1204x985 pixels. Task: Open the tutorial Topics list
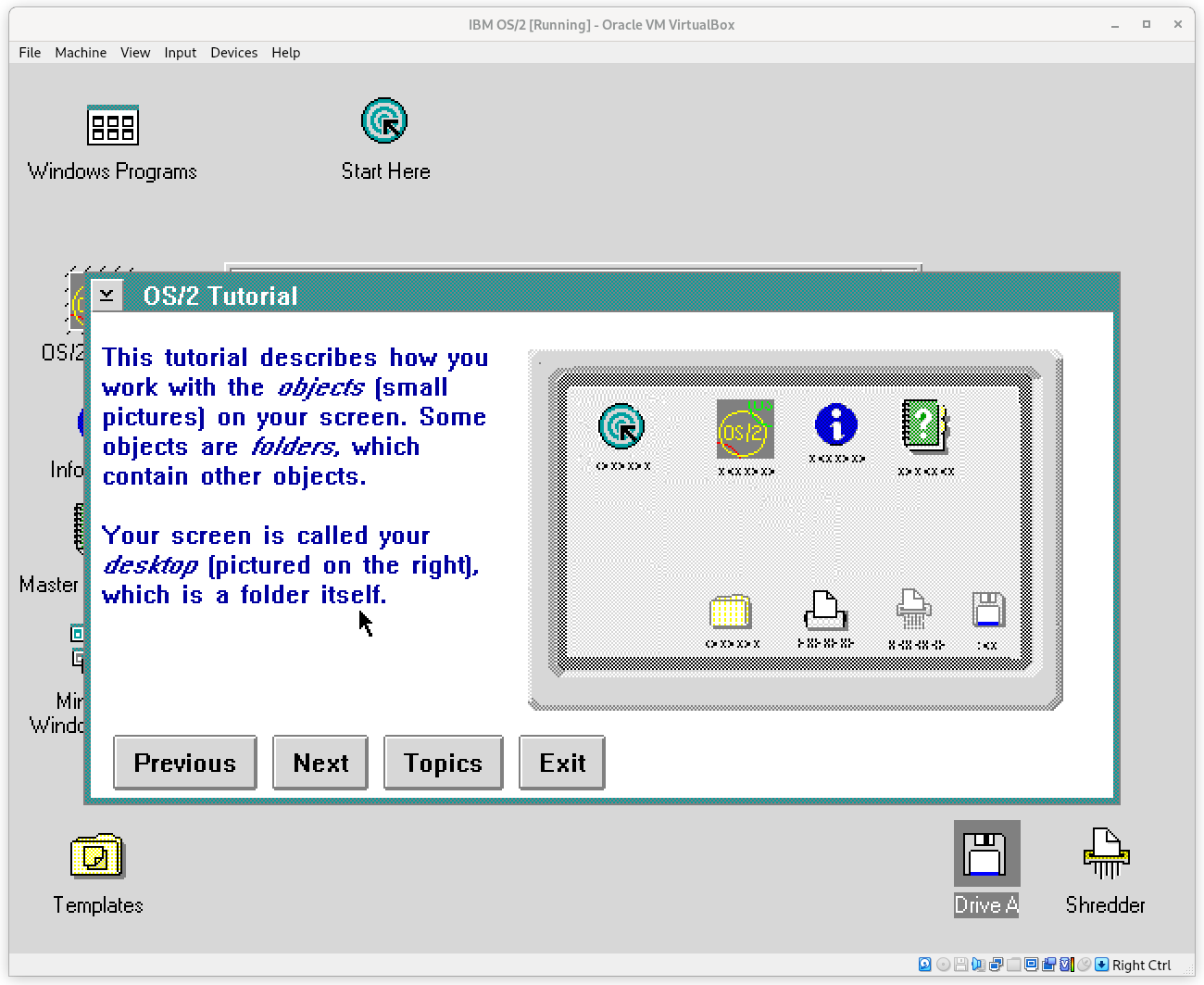click(444, 763)
